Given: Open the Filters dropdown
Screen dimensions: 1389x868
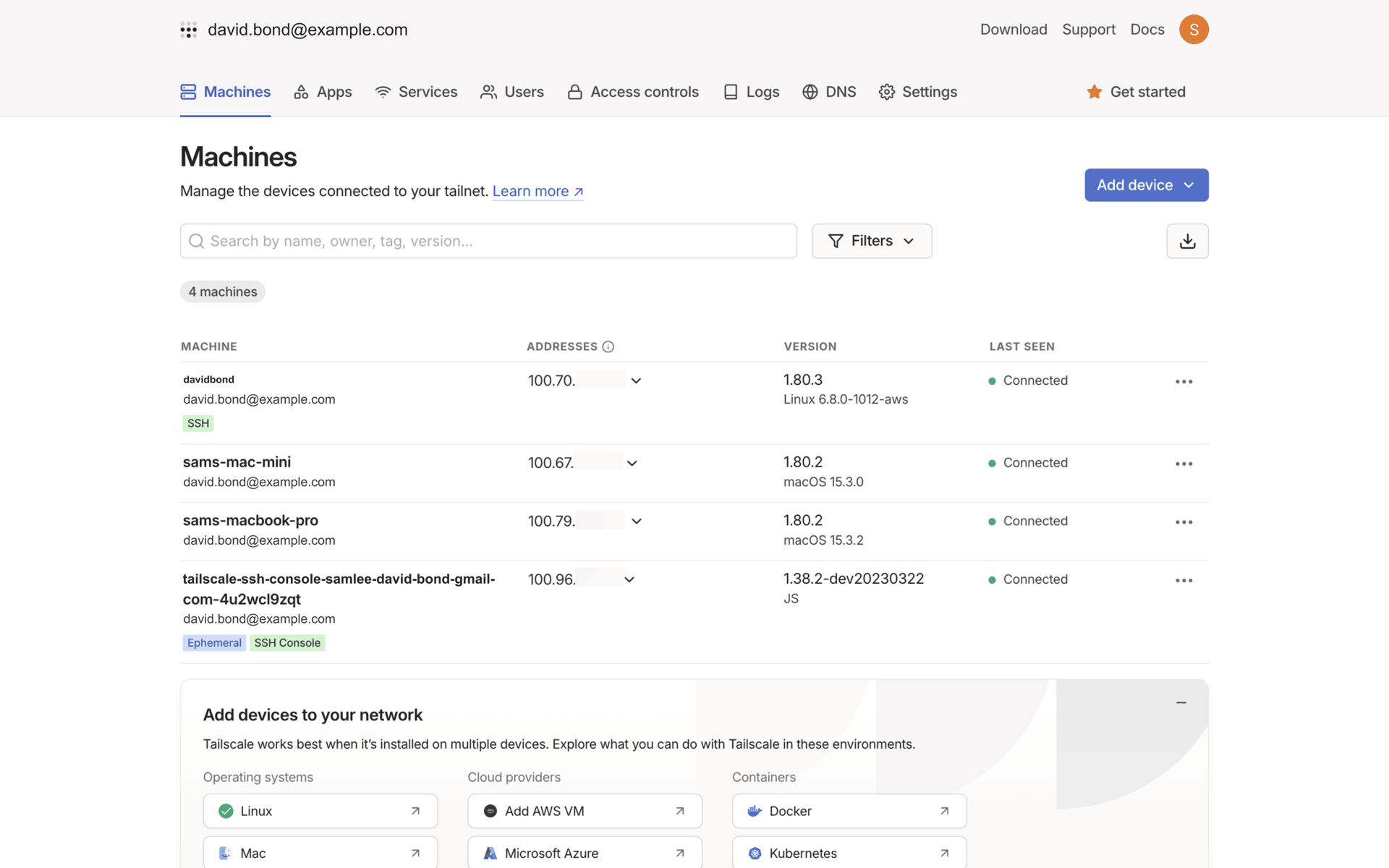Looking at the screenshot, I should [872, 241].
